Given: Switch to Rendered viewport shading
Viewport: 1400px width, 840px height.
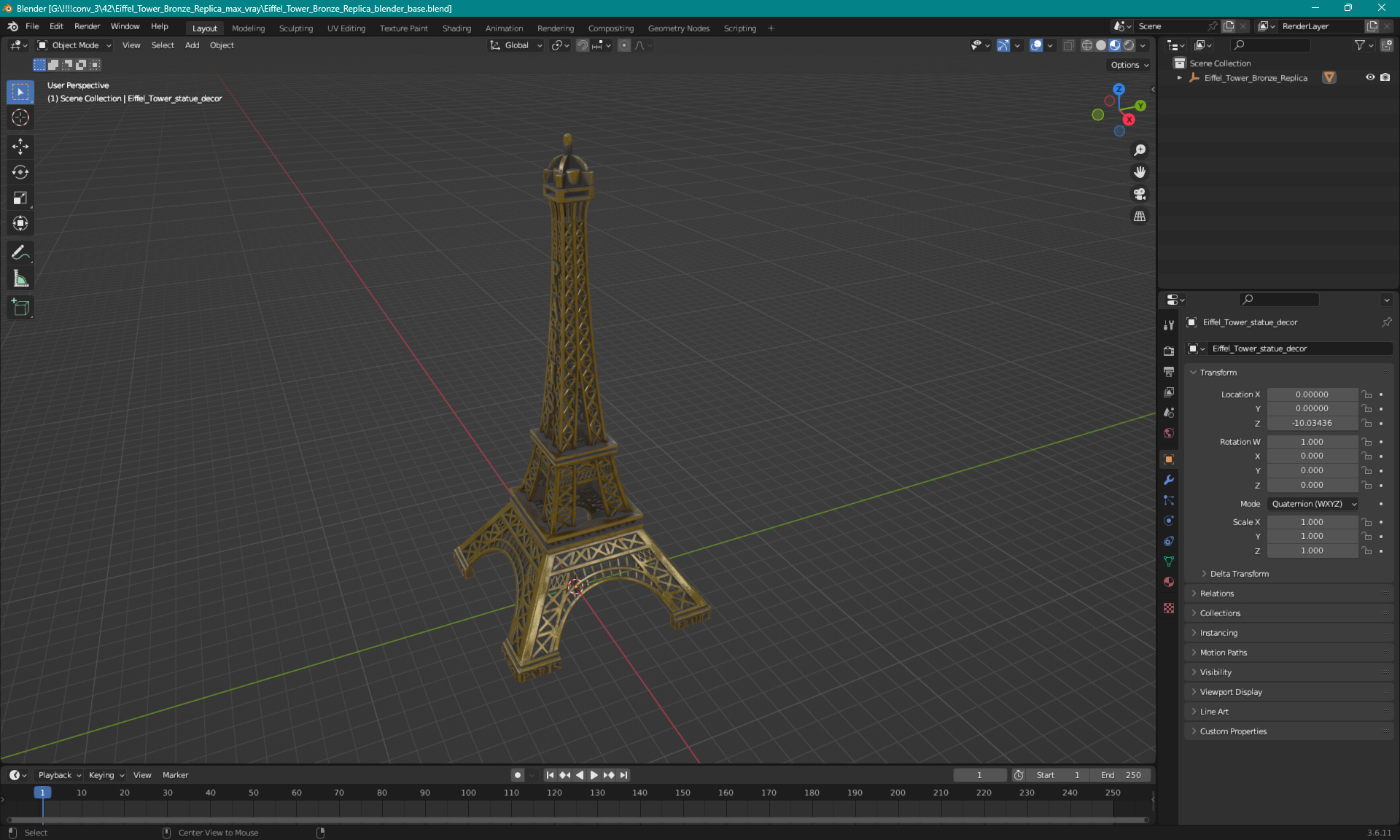Looking at the screenshot, I should click(x=1129, y=45).
